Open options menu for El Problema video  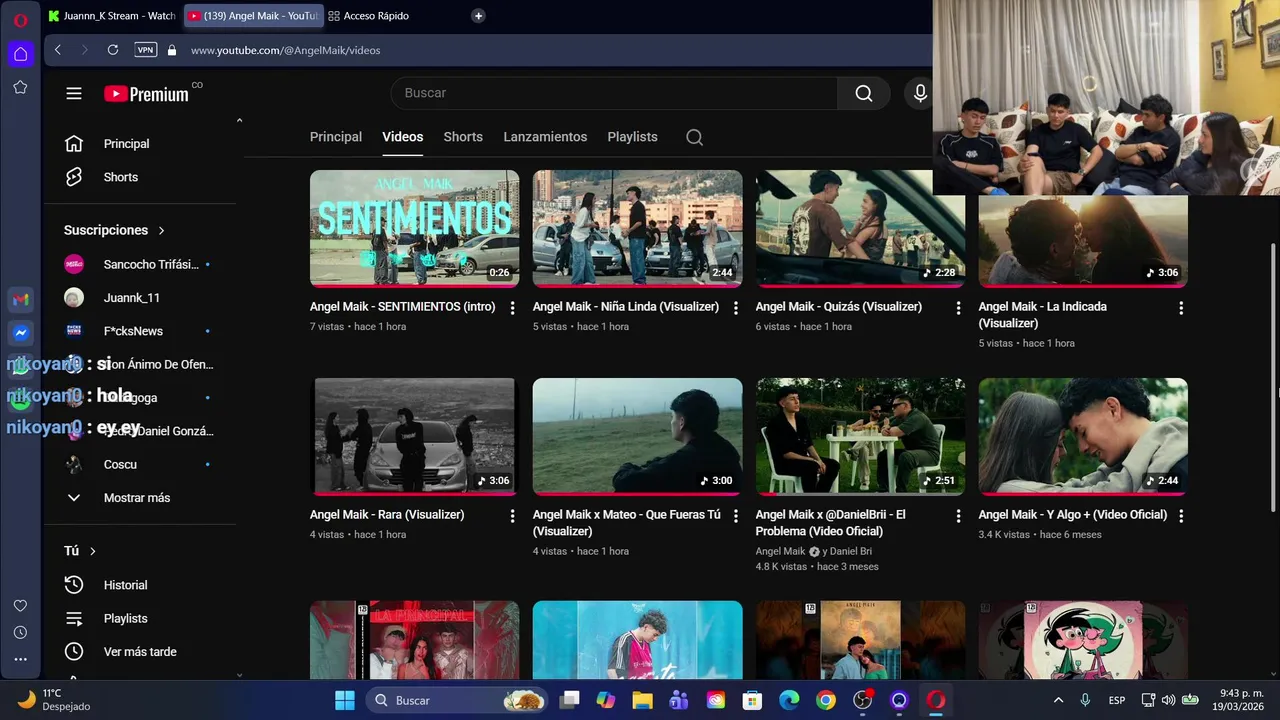pos(958,516)
